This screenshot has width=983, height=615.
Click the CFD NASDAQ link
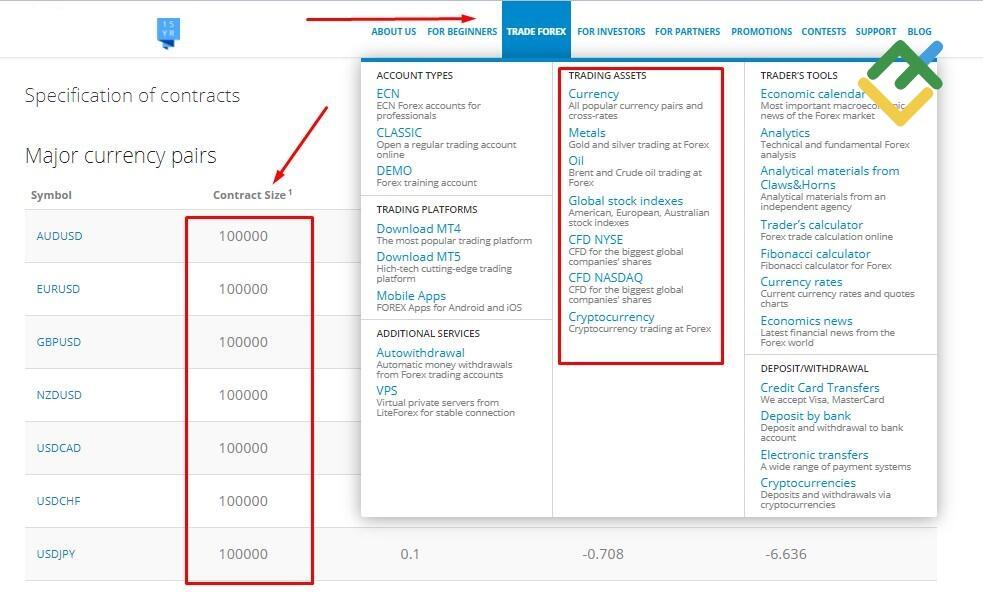605,278
